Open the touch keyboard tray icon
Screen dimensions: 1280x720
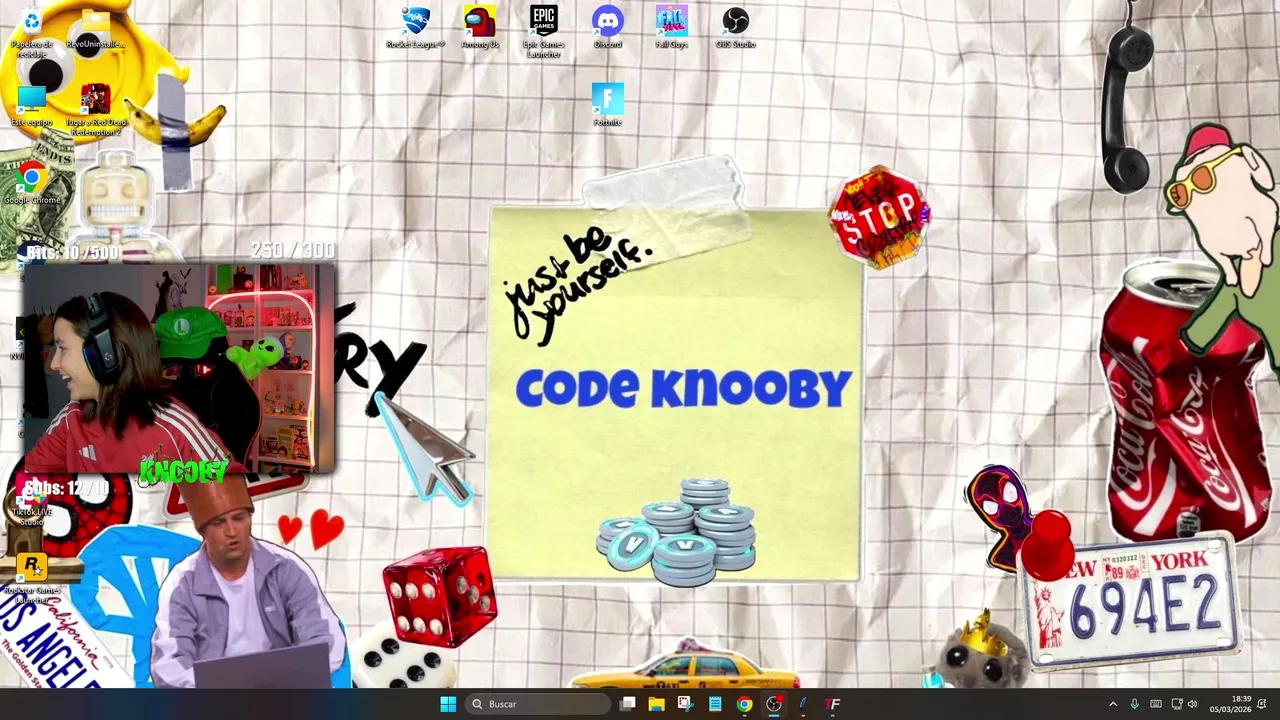1156,704
